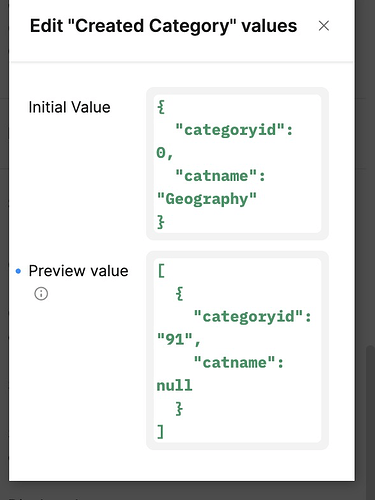
Task: Click the "91" value in Preview value
Action: click(175, 339)
